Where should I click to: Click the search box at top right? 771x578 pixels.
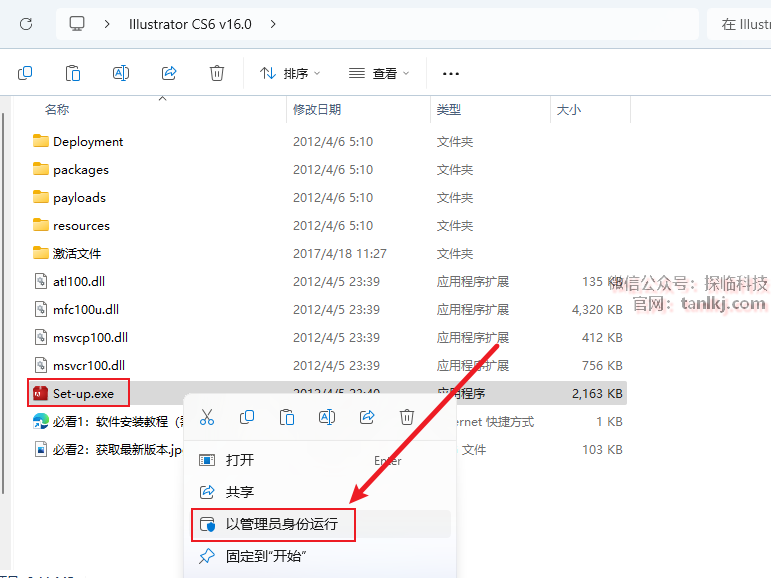click(739, 24)
